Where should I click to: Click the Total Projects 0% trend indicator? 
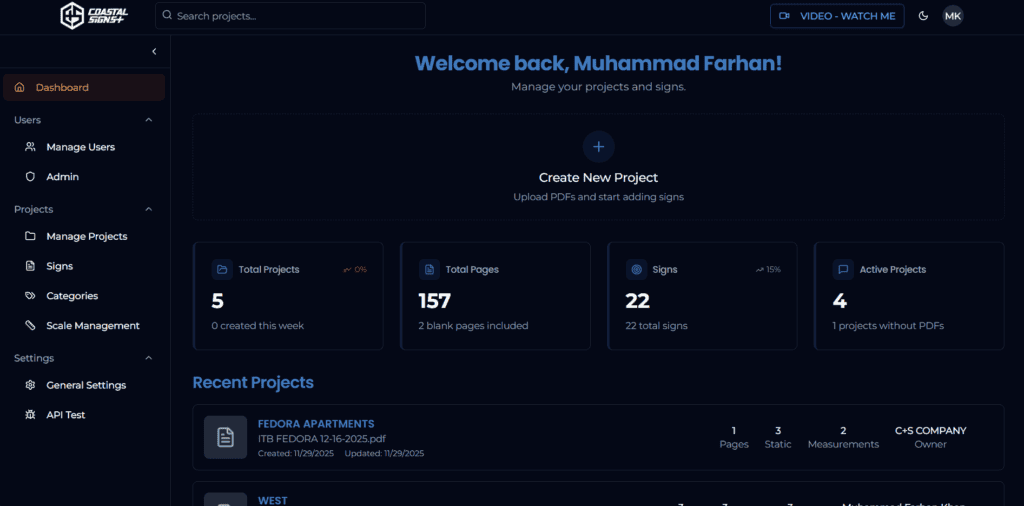point(355,270)
